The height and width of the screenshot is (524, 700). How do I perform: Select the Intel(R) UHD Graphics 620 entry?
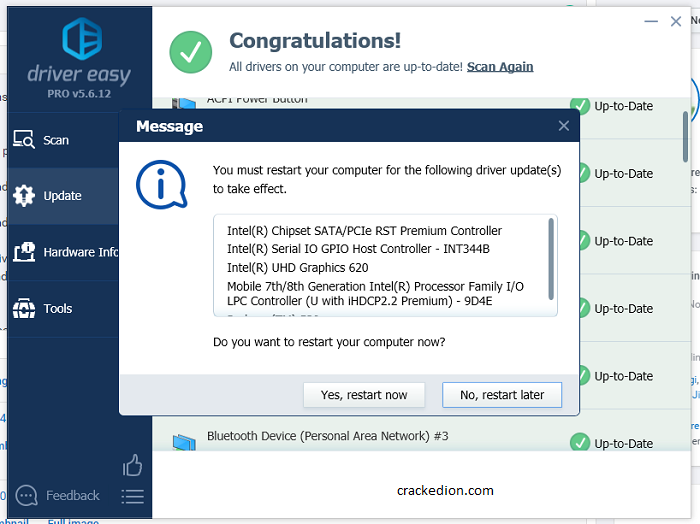(x=297, y=267)
